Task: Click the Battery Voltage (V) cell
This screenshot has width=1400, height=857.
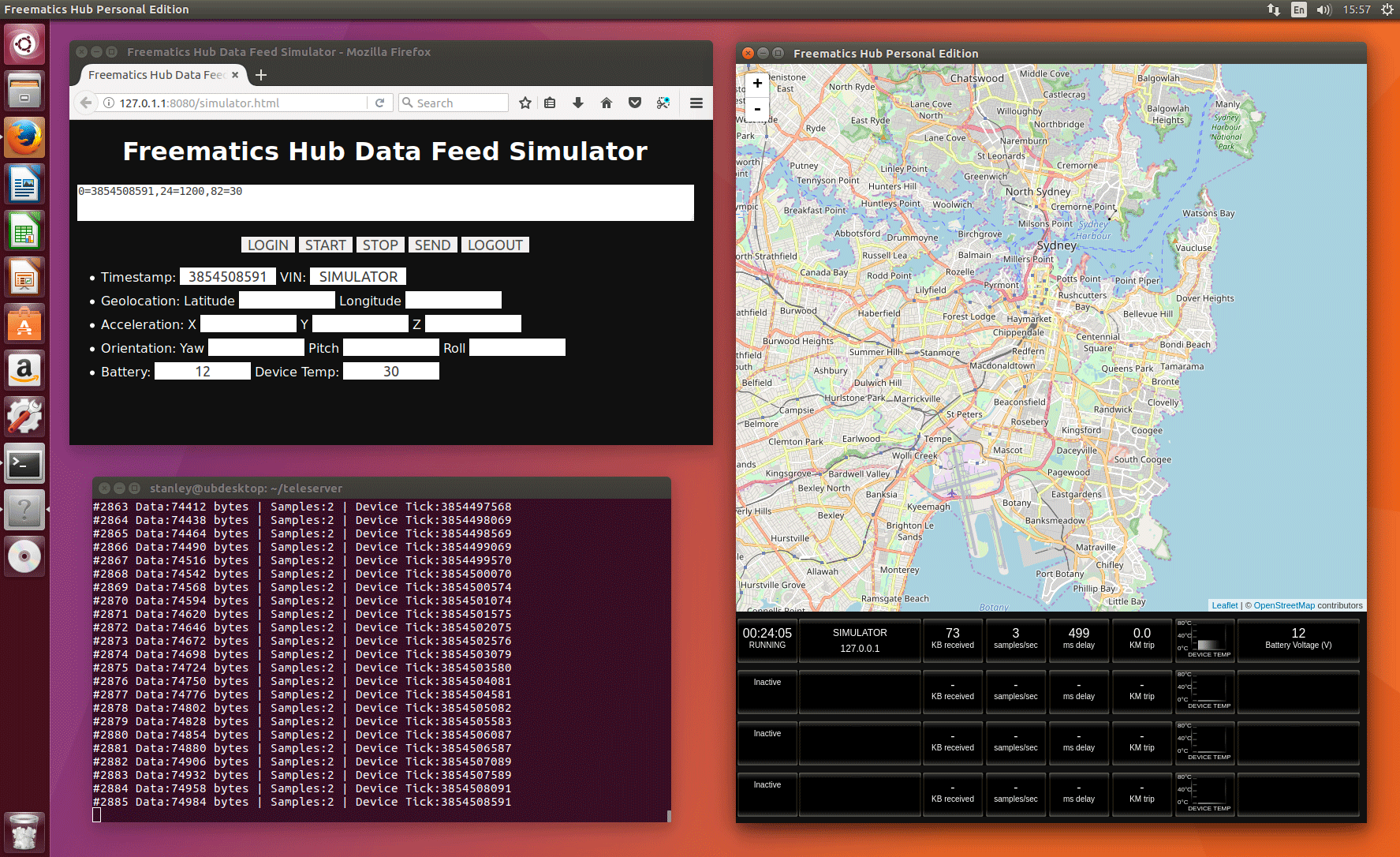Action: [x=1298, y=640]
